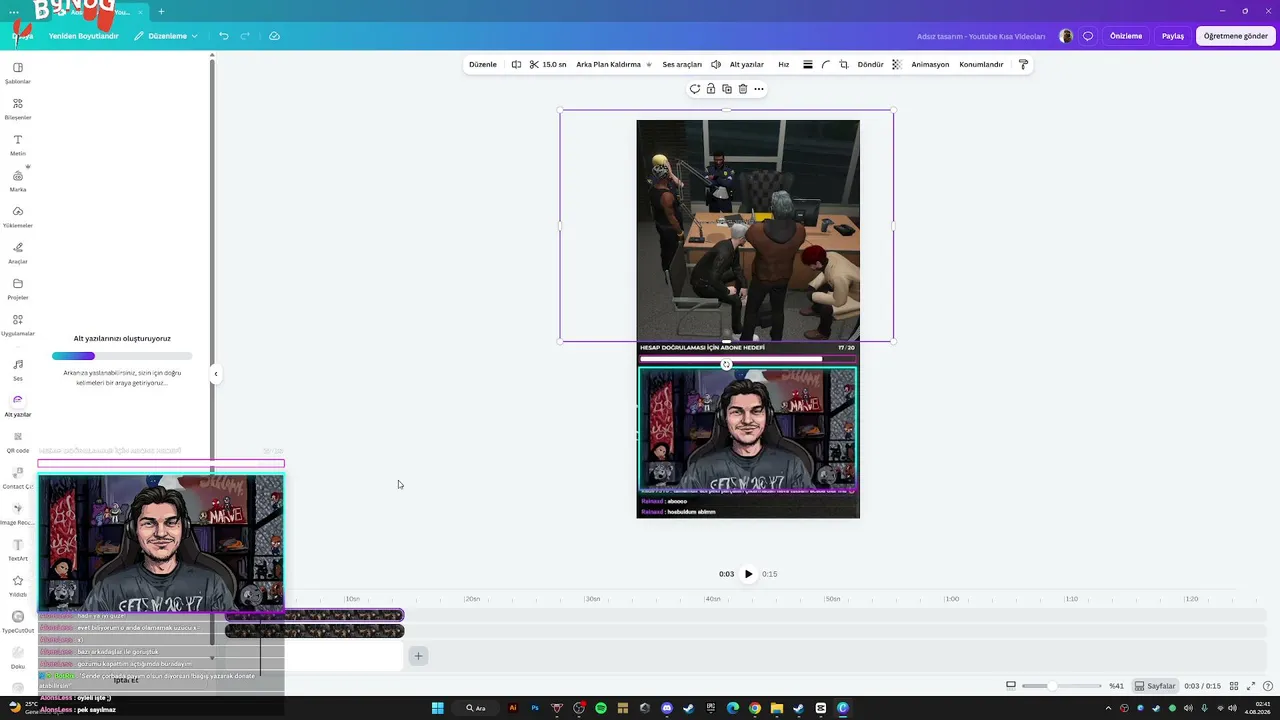Check the cloud save status icon

pyautogui.click(x=274, y=36)
